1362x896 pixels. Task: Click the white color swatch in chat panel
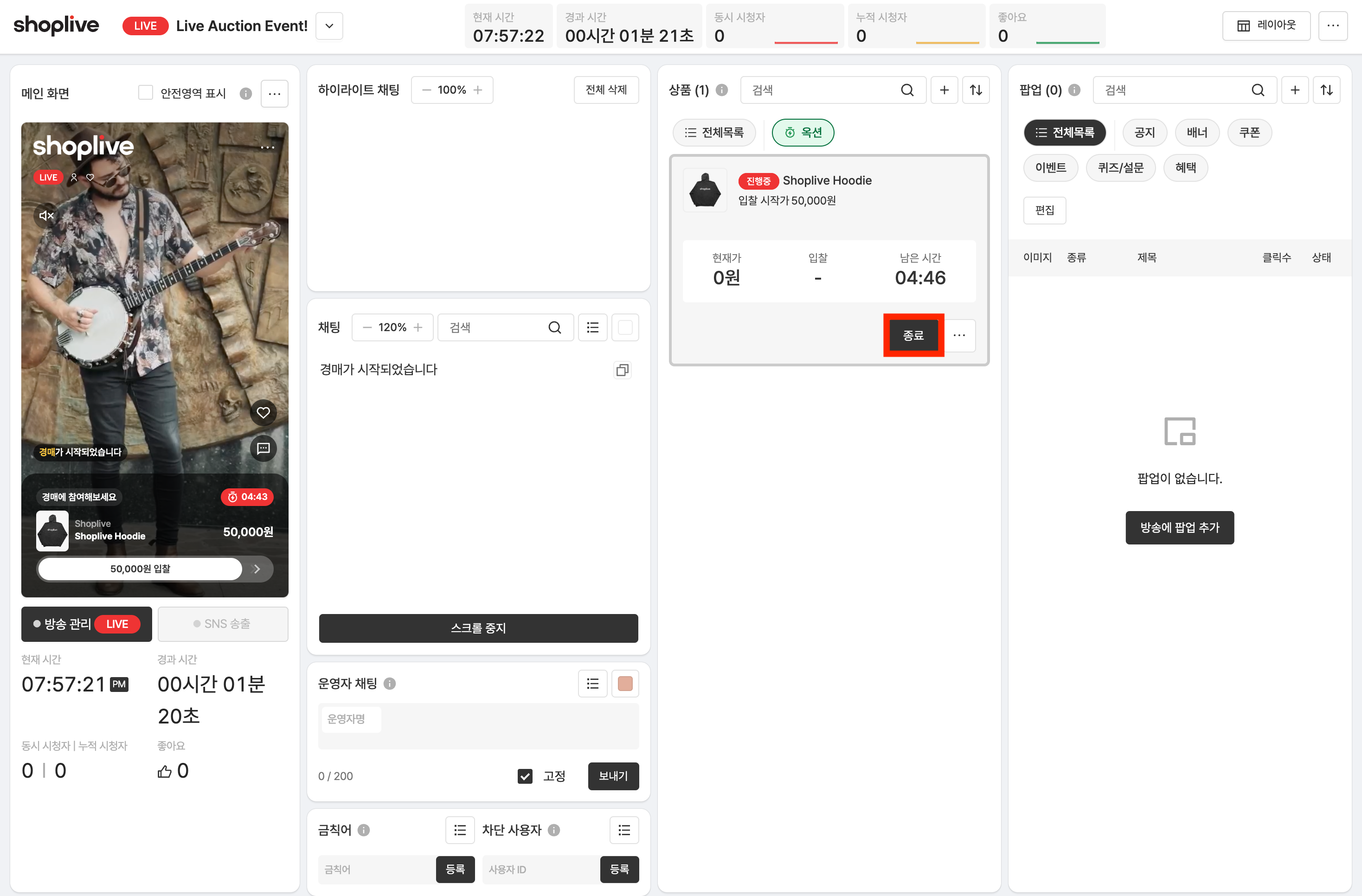coord(625,327)
